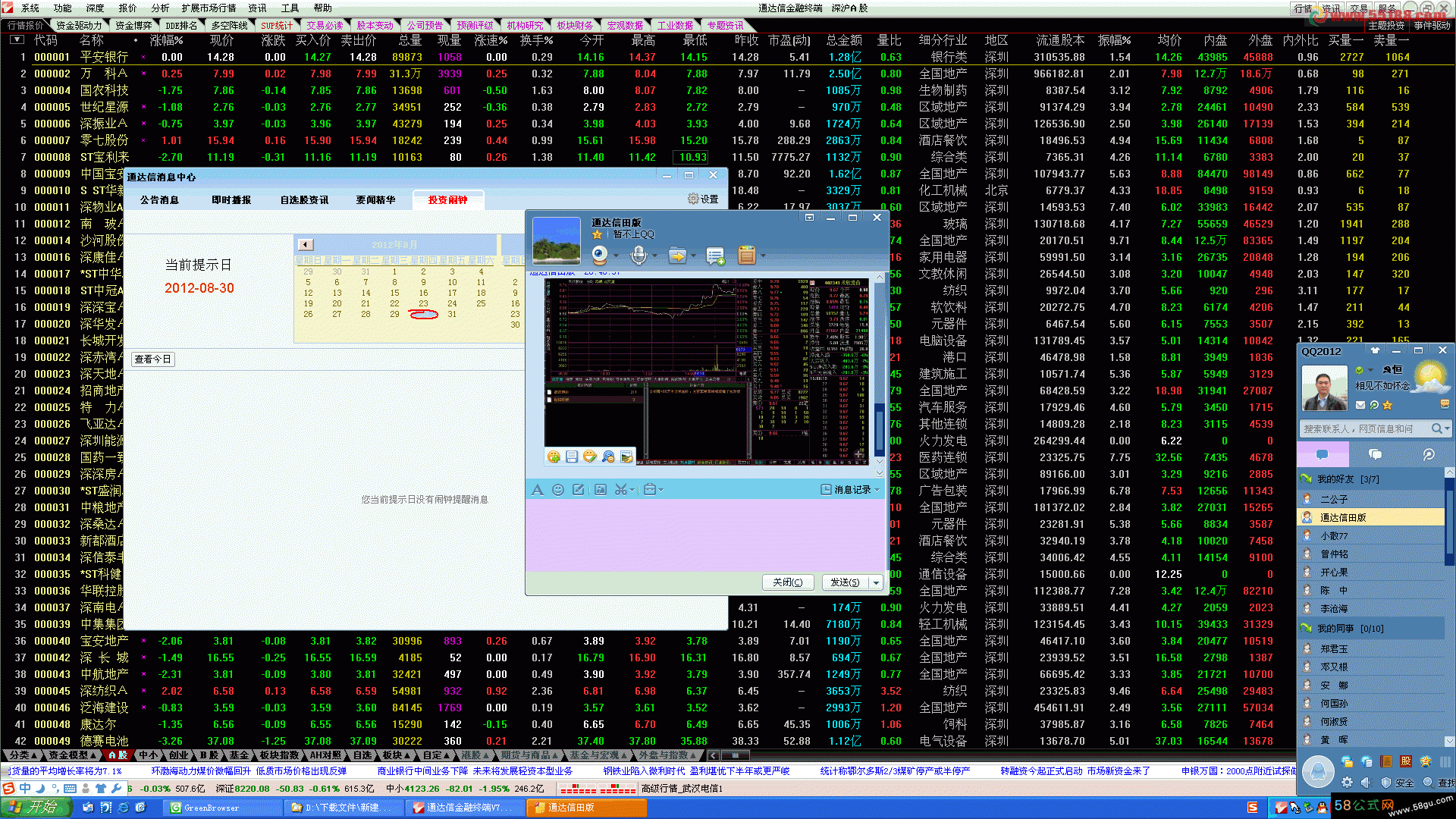
Task: Open QQ message manager speaker icon
Action: pos(1366,783)
